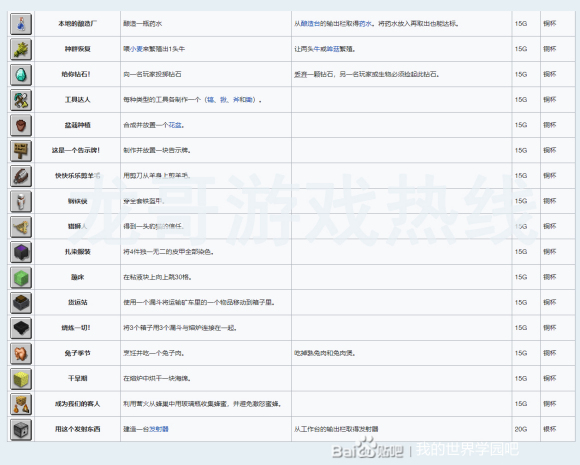The height and width of the screenshot is (465, 580).
Task: Click the campfire and beehive icon
Action: click(x=21, y=404)
